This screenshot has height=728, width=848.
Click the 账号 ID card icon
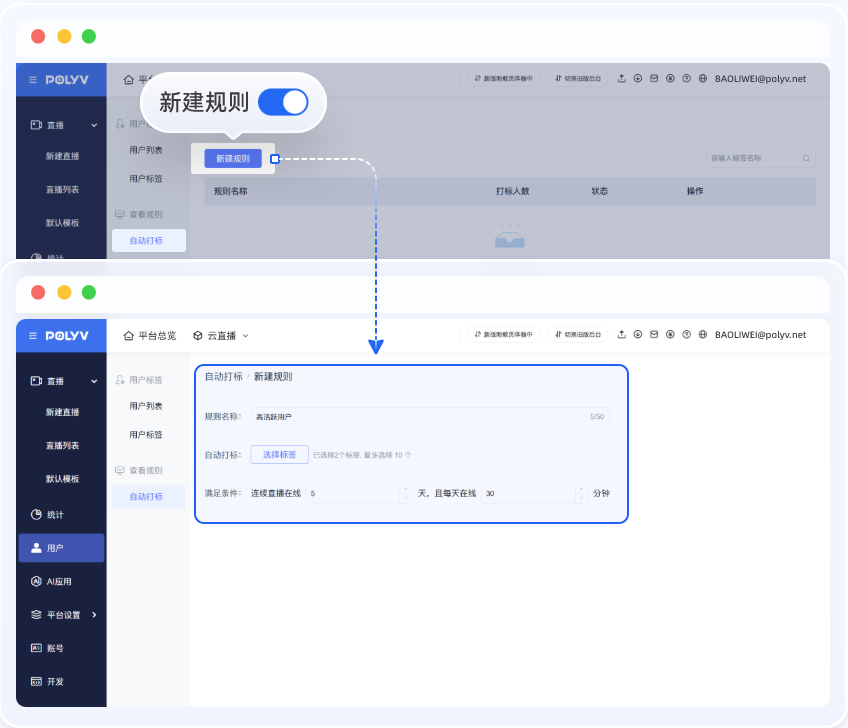click(36, 648)
